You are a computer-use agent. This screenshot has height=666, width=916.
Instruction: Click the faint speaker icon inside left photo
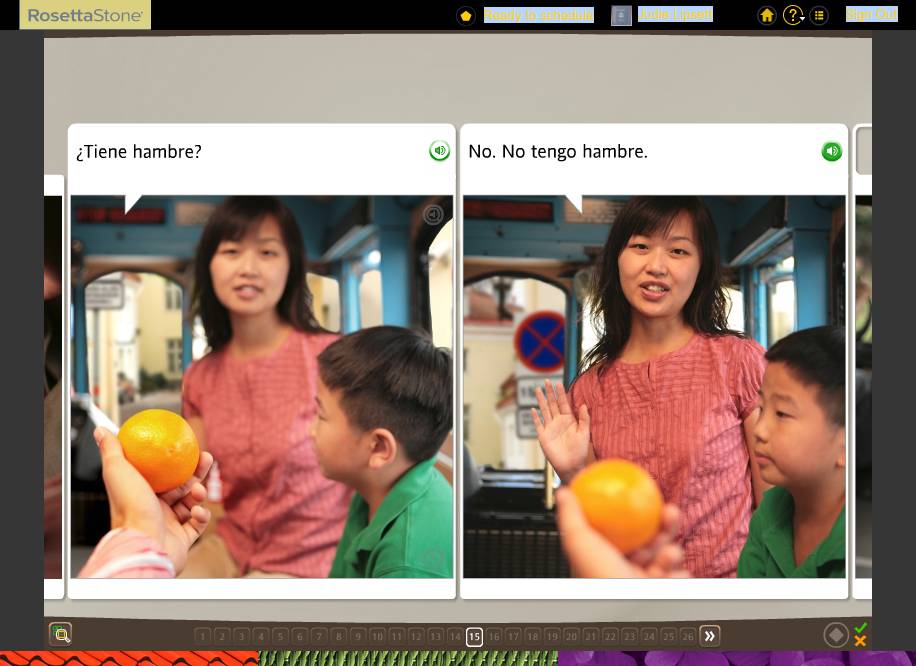(x=433, y=214)
